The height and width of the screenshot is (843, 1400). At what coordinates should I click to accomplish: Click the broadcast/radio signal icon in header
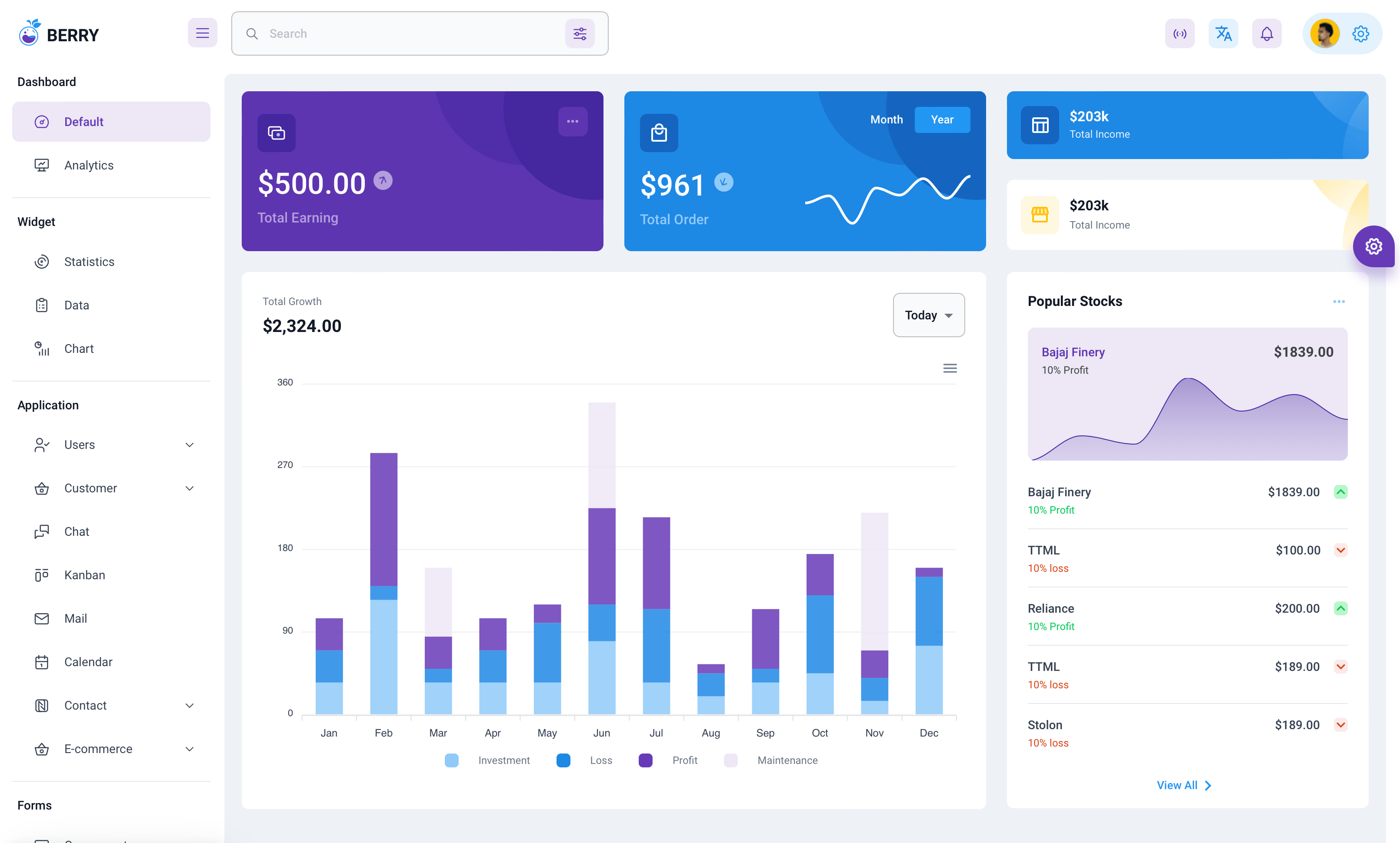tap(1179, 33)
